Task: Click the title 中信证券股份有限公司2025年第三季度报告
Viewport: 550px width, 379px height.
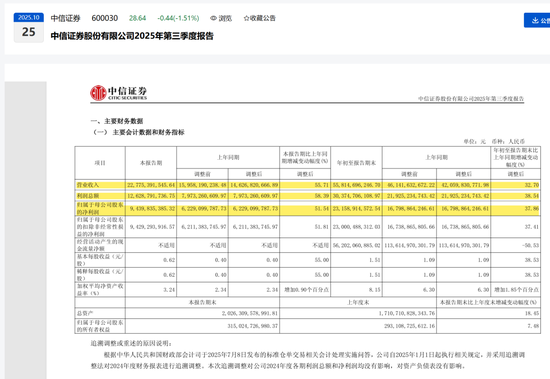Action: pyautogui.click(x=132, y=36)
